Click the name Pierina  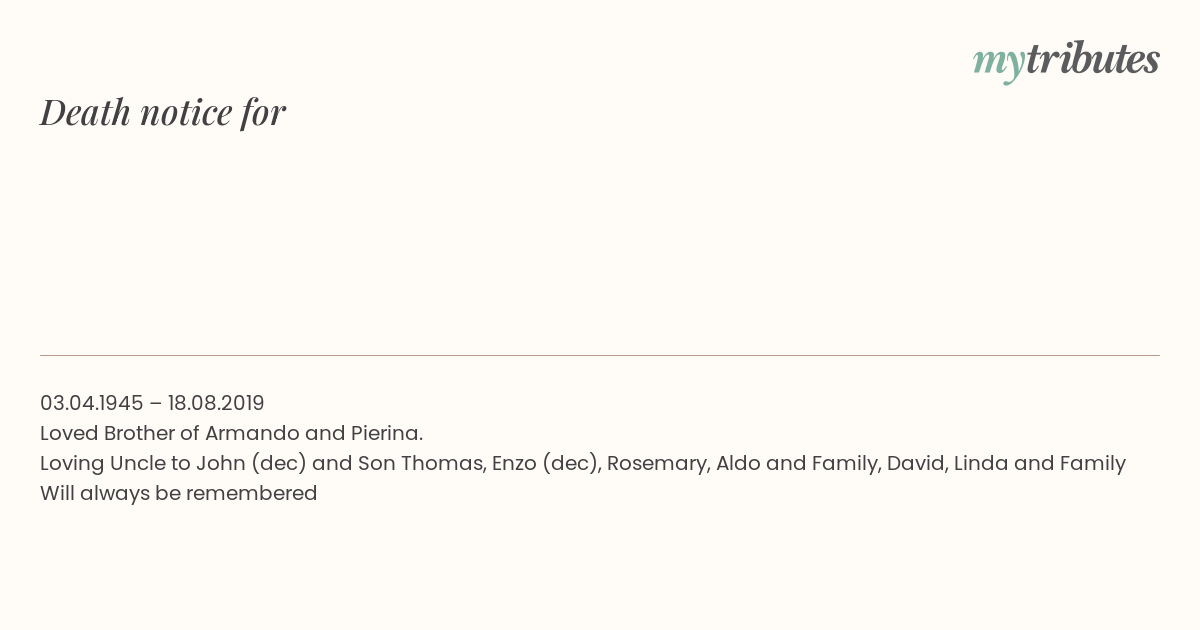(386, 433)
